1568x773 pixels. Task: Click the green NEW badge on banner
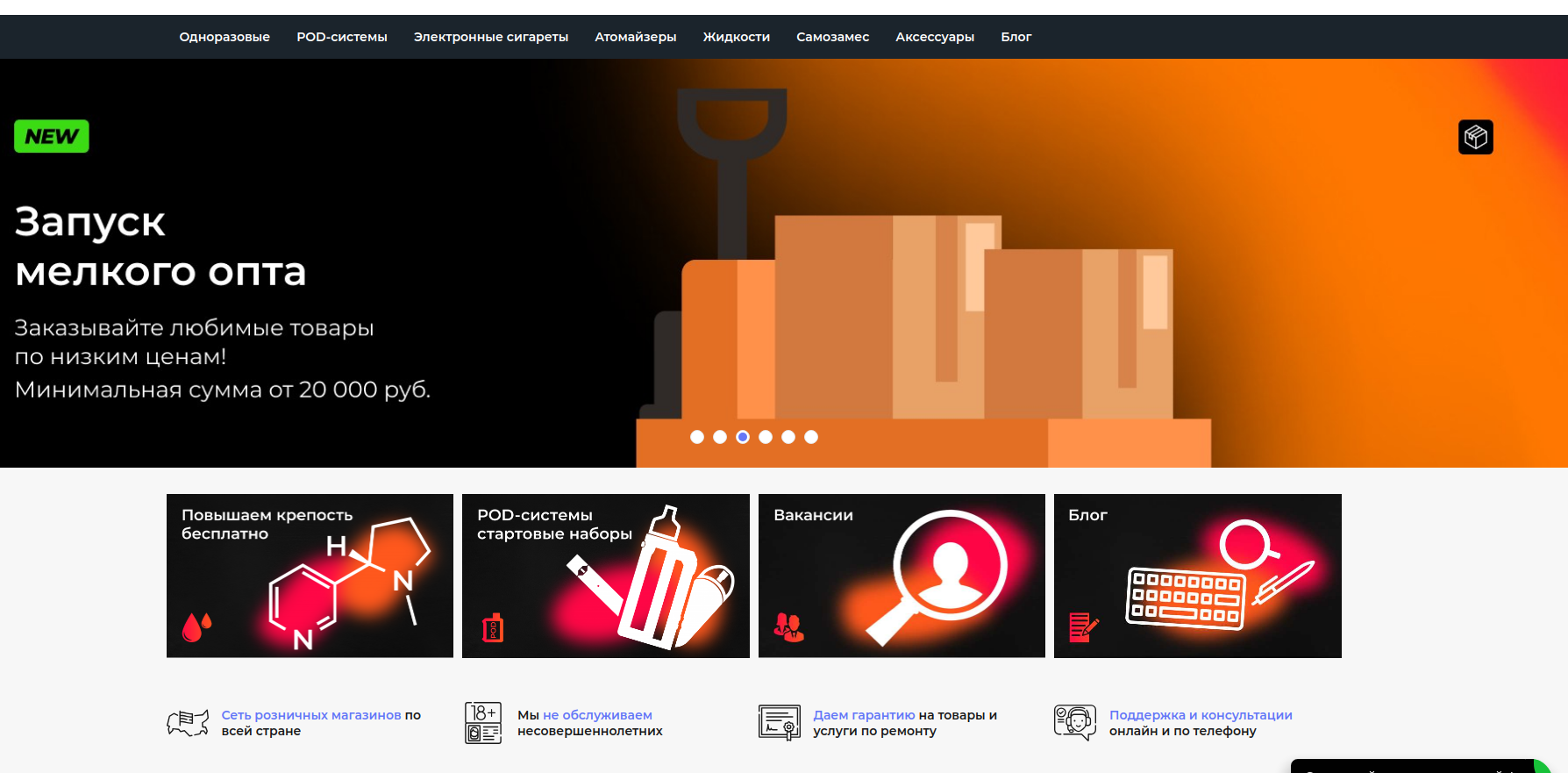click(52, 137)
